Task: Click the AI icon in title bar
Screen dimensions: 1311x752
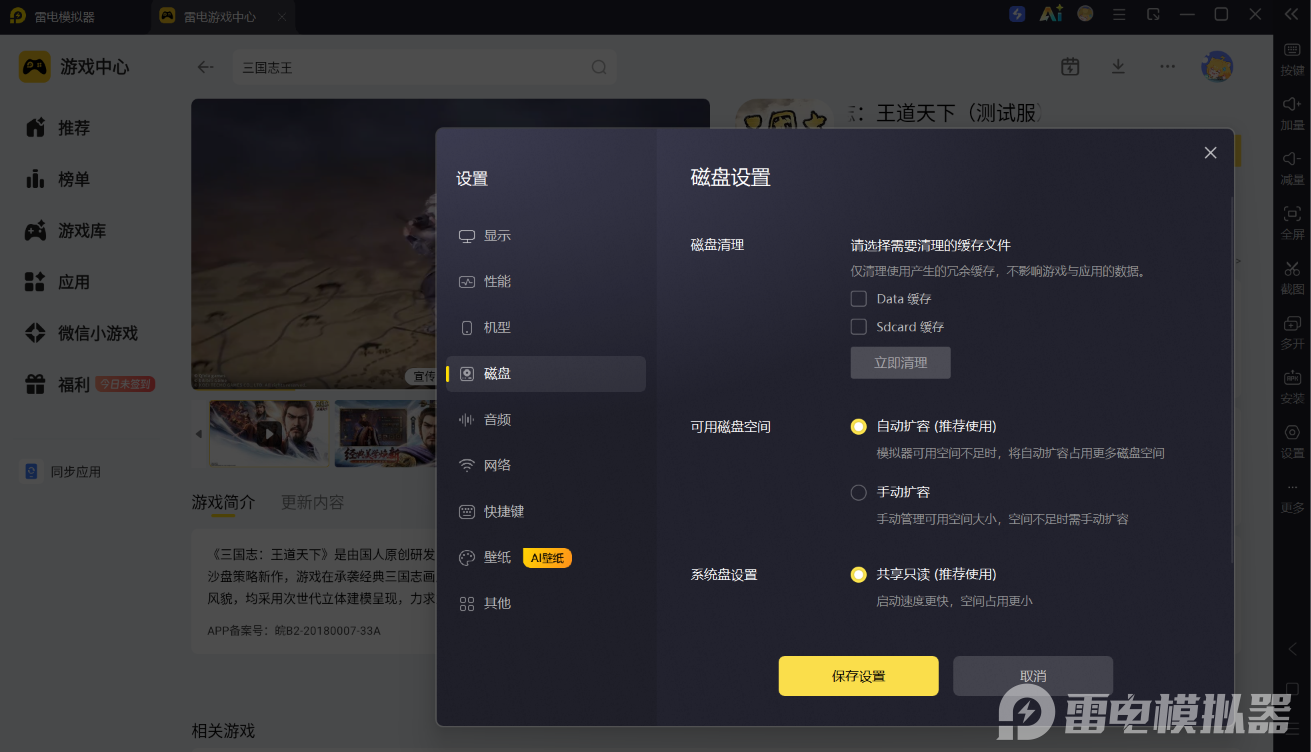Action: [x=1051, y=14]
